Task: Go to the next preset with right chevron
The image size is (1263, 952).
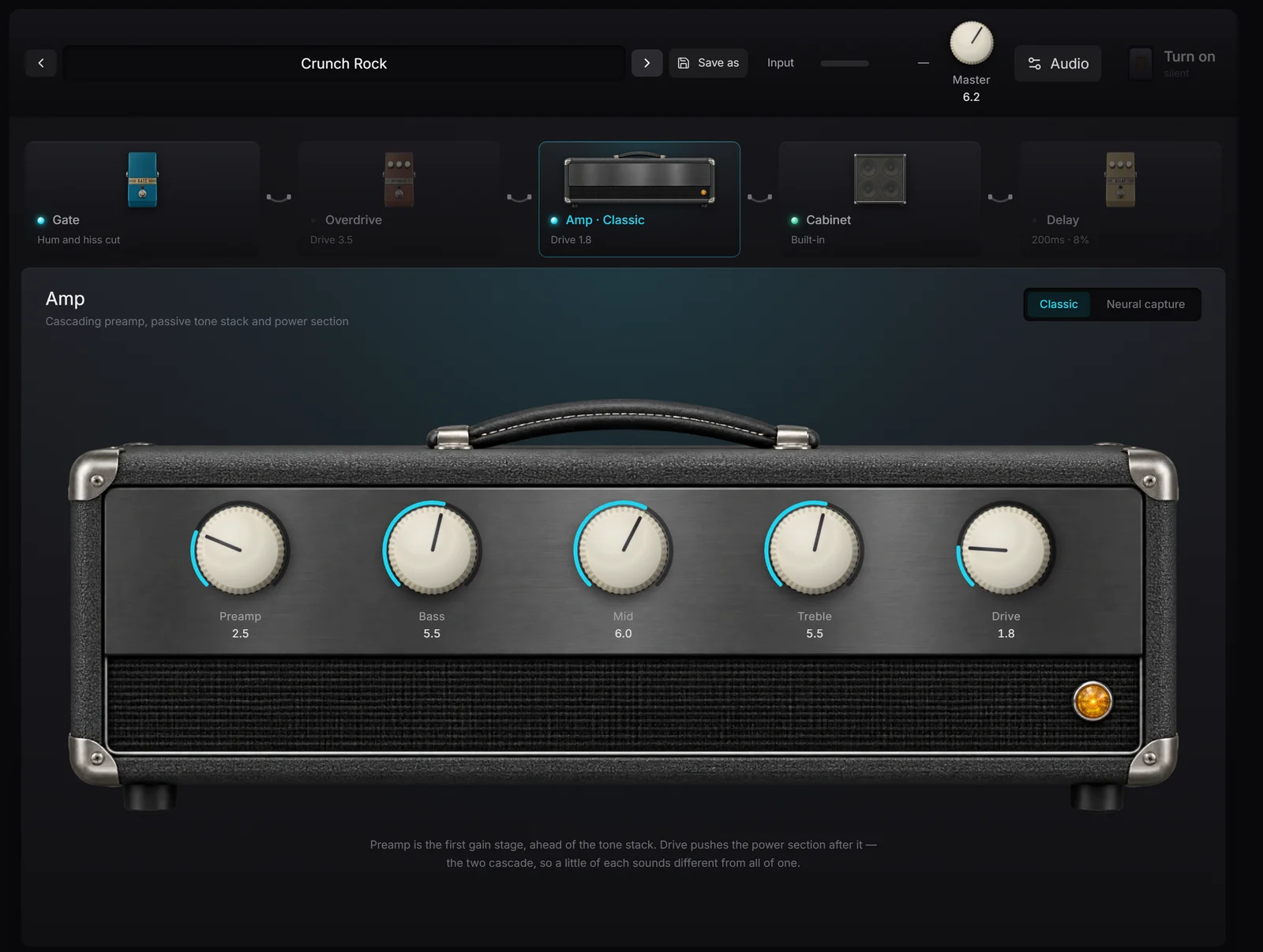Action: click(646, 63)
